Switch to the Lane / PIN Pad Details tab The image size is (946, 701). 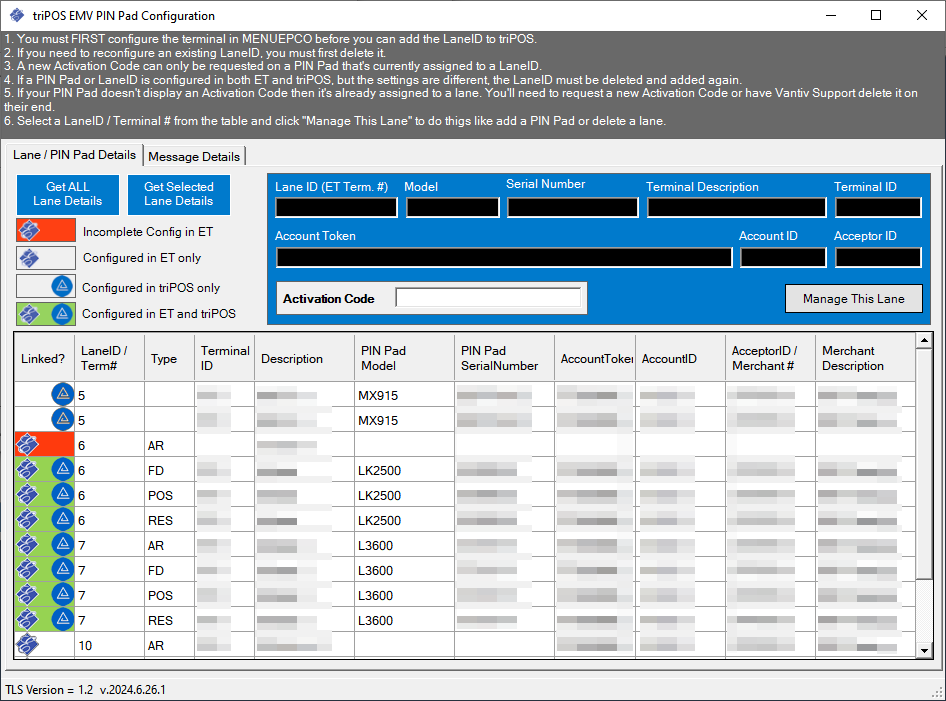point(74,155)
